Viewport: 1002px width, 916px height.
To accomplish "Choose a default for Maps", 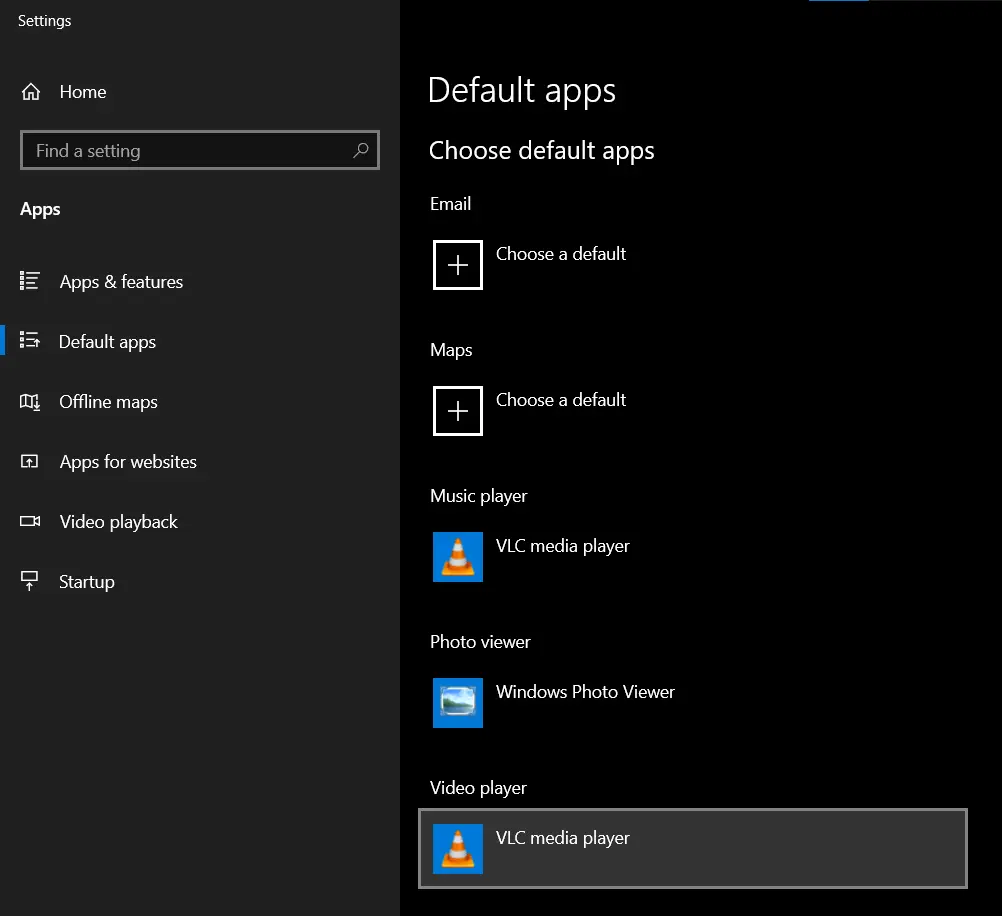I will [x=561, y=400].
